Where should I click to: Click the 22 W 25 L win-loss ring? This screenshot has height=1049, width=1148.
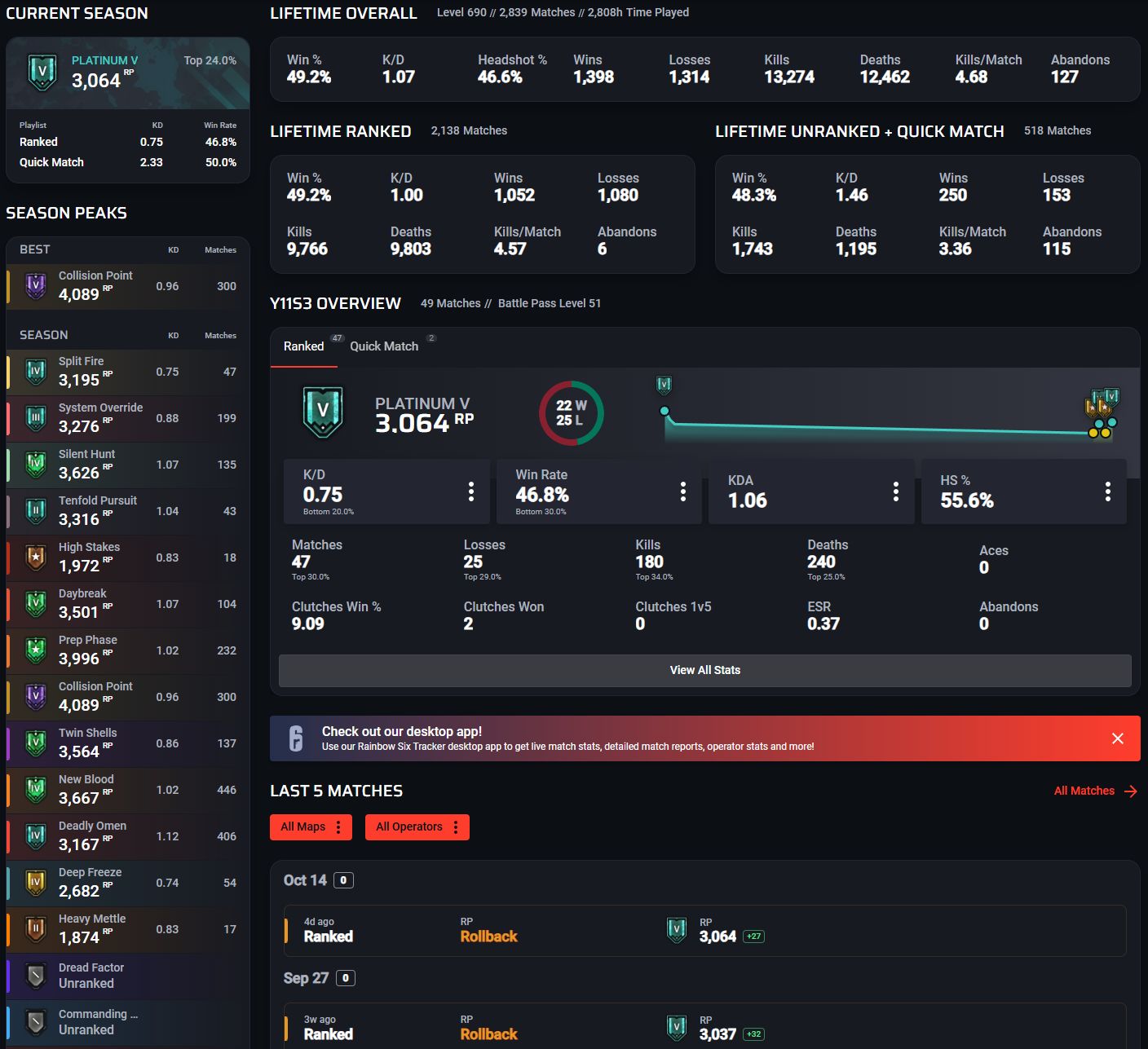(572, 413)
